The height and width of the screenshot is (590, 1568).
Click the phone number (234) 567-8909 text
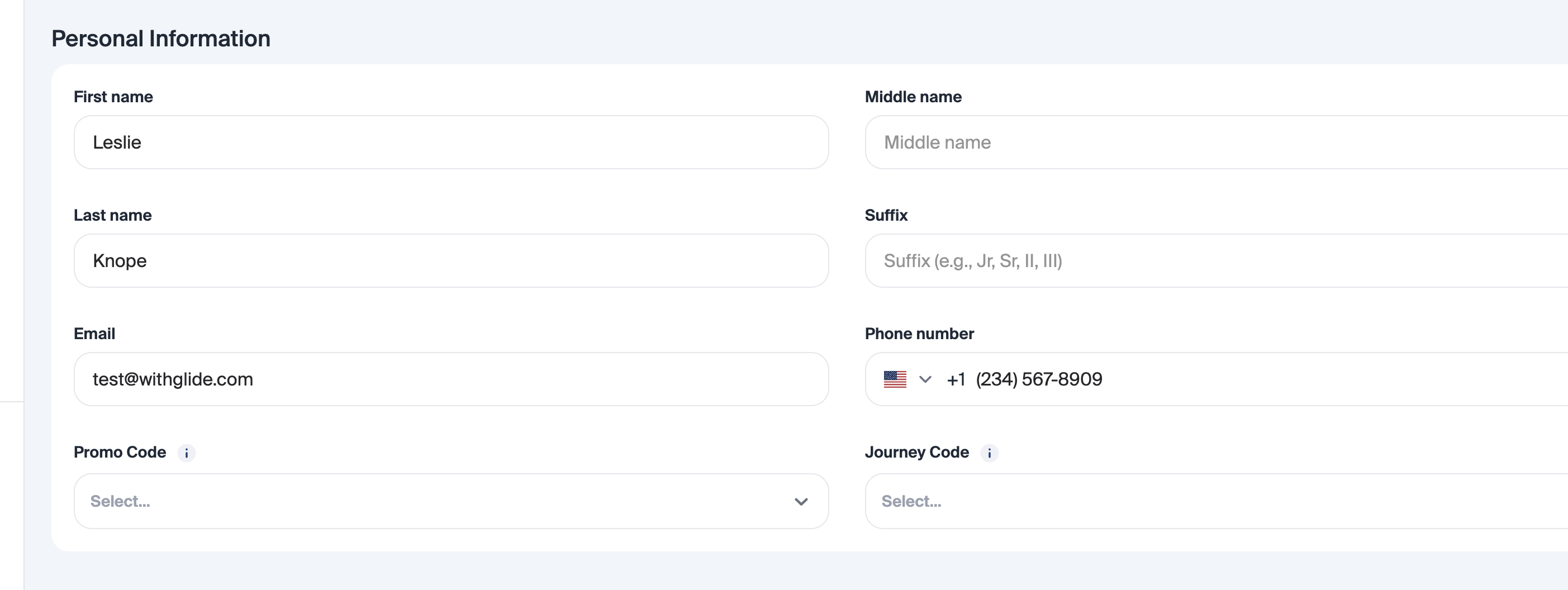click(1038, 379)
